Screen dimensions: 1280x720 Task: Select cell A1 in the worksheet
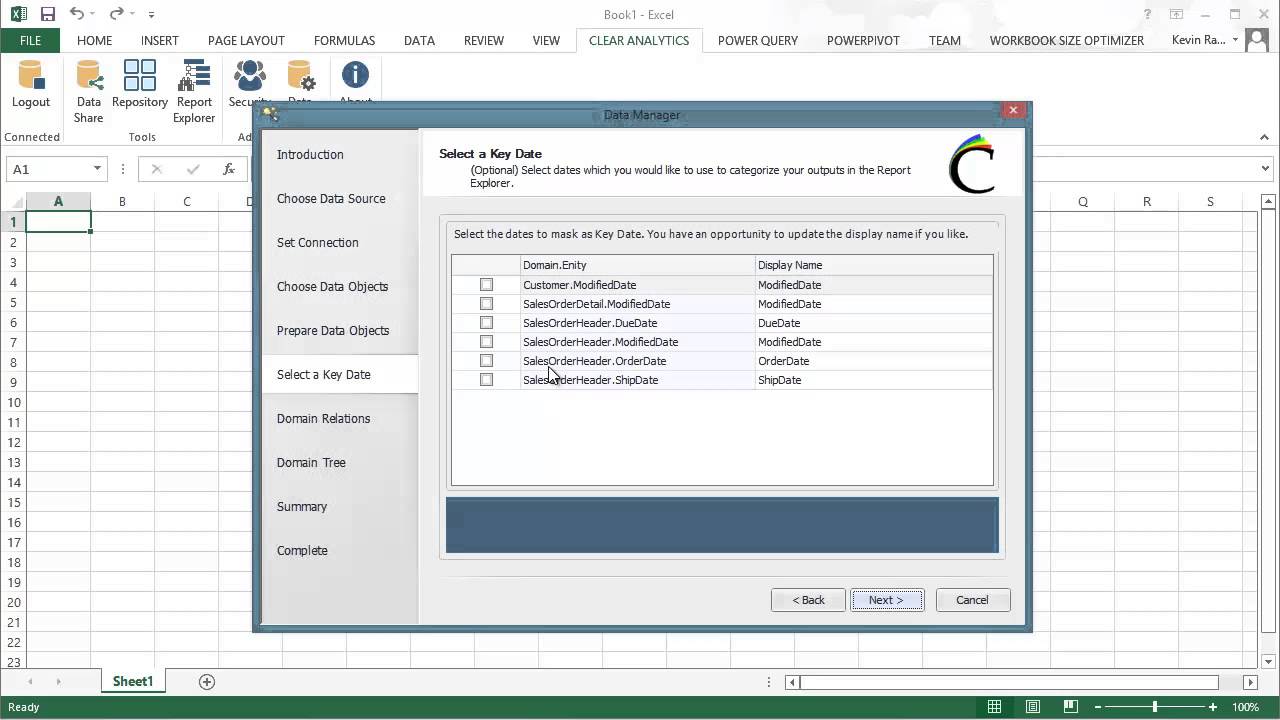pyautogui.click(x=58, y=222)
